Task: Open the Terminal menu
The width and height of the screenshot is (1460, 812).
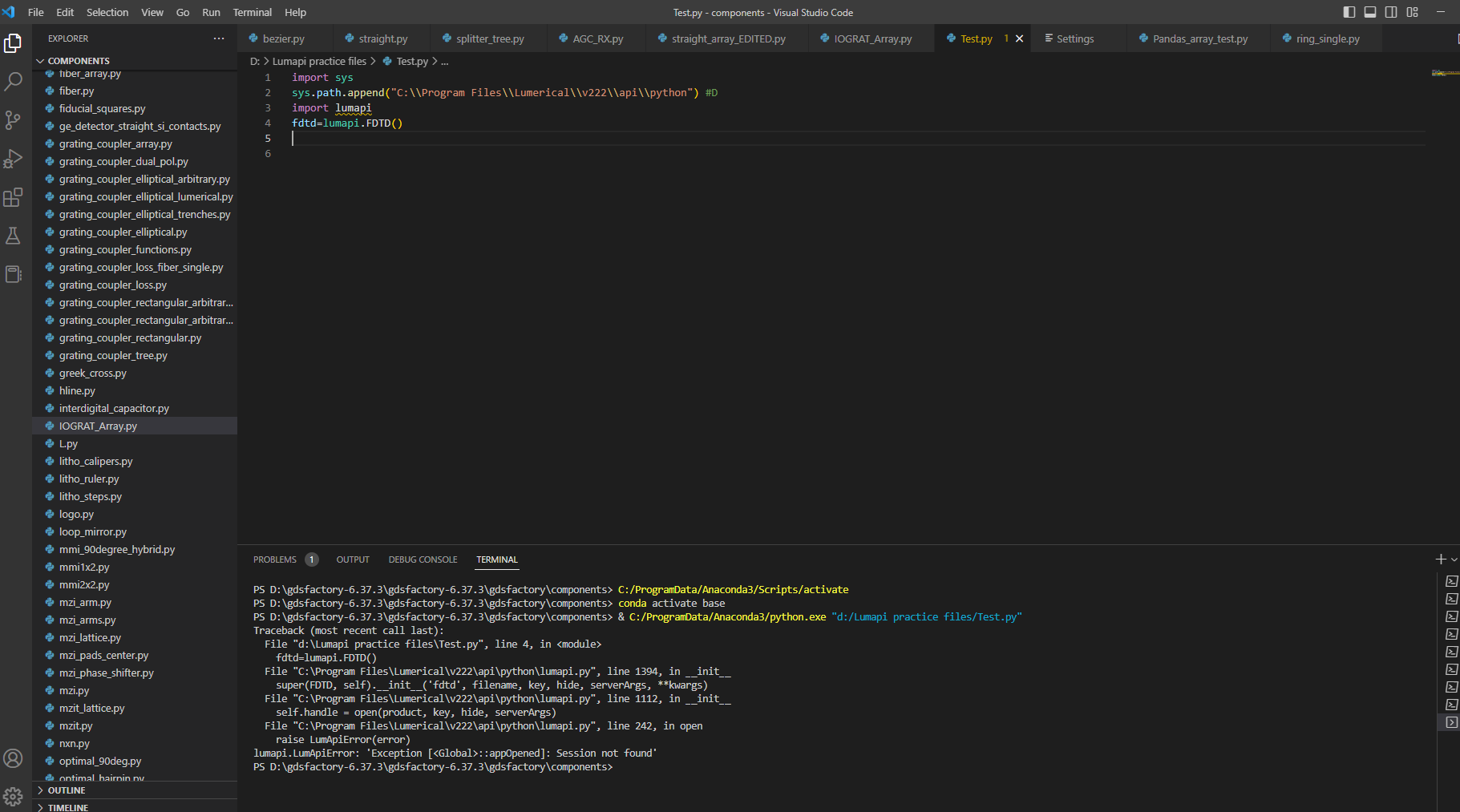Action: pos(253,12)
